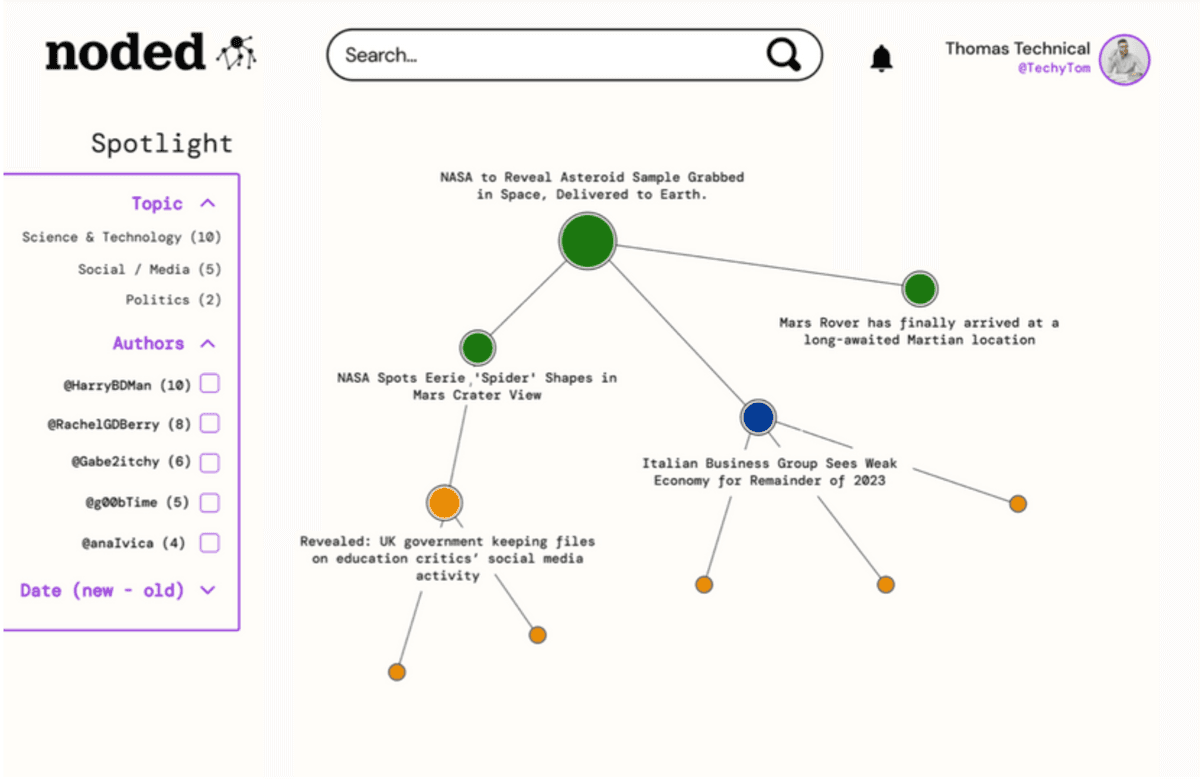Open the NASA to Reveal Asteroid Sample headline
1200x782 pixels.
click(592, 186)
